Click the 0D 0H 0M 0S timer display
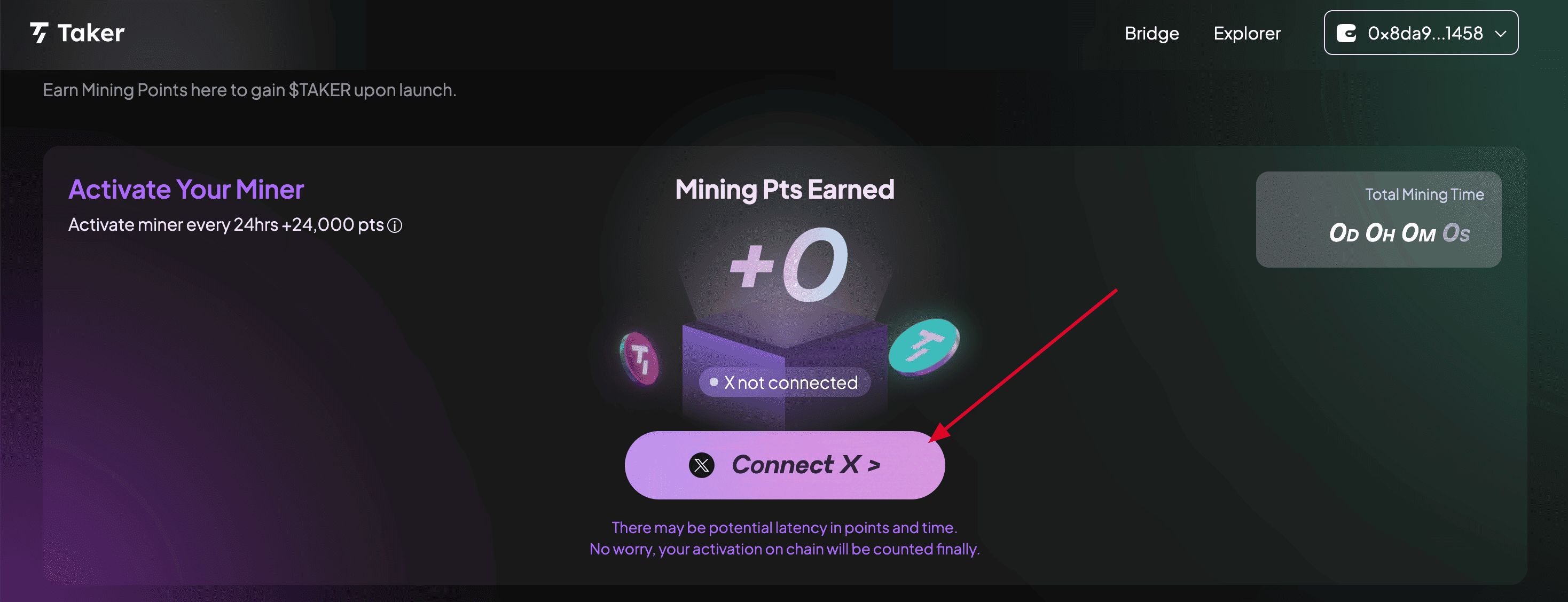Screen dimensions: 1568x602 coord(1399,233)
